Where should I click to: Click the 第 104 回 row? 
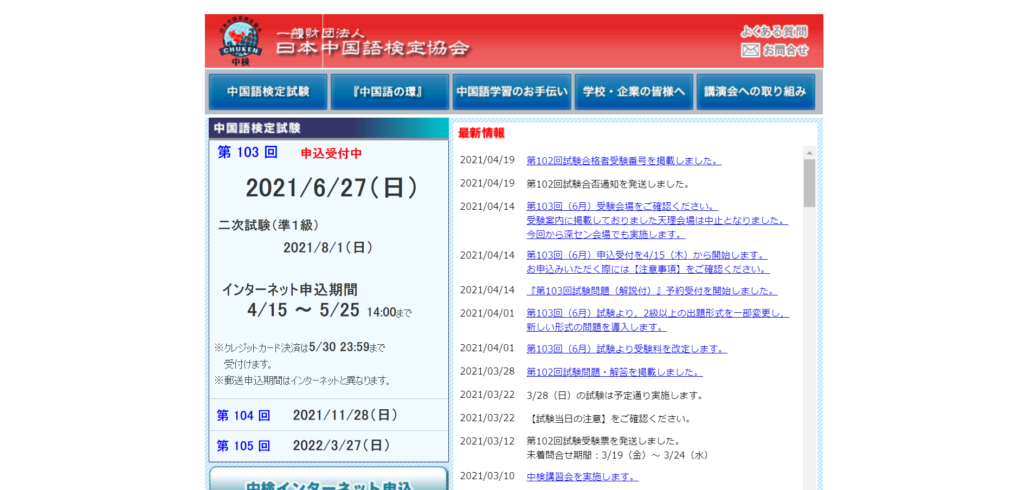(x=328, y=415)
